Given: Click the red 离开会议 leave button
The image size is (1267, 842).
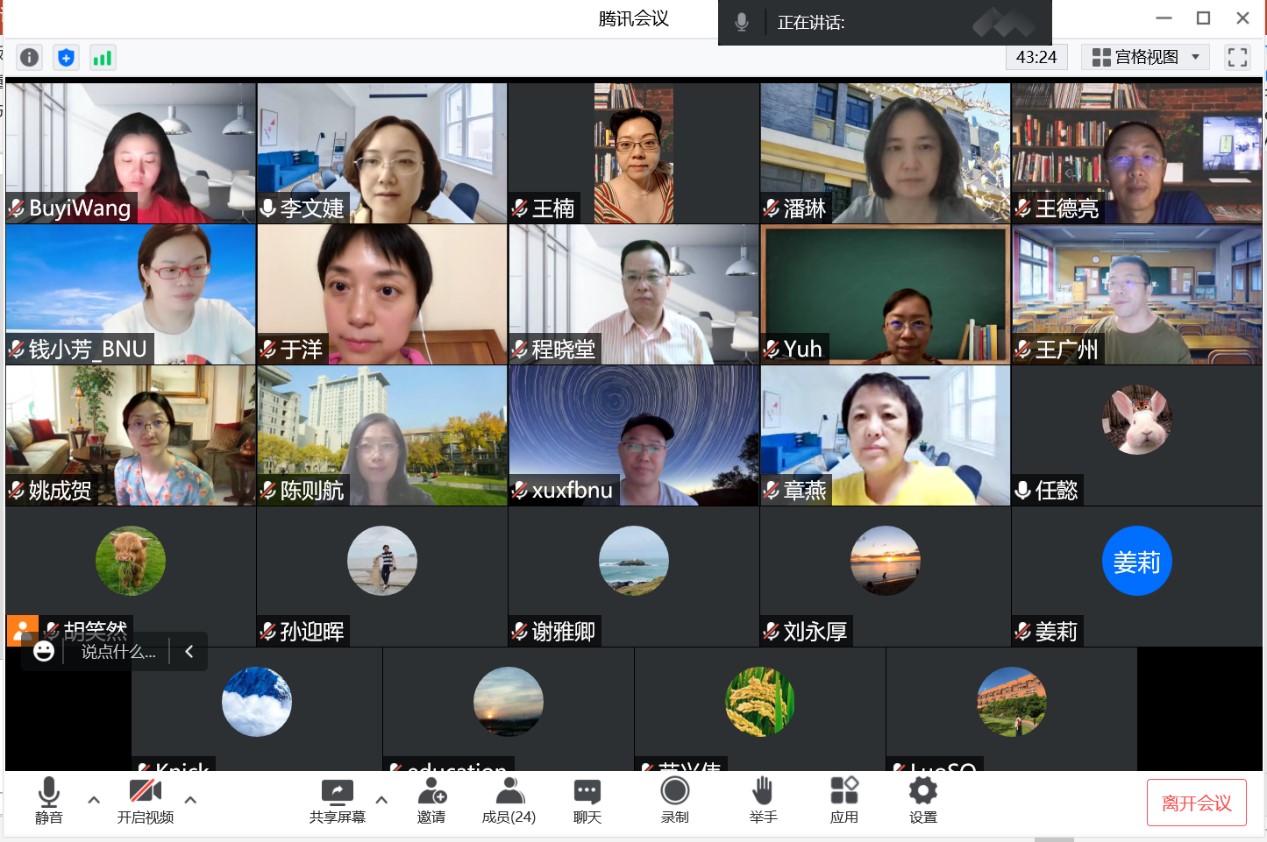Looking at the screenshot, I should click(x=1196, y=802).
